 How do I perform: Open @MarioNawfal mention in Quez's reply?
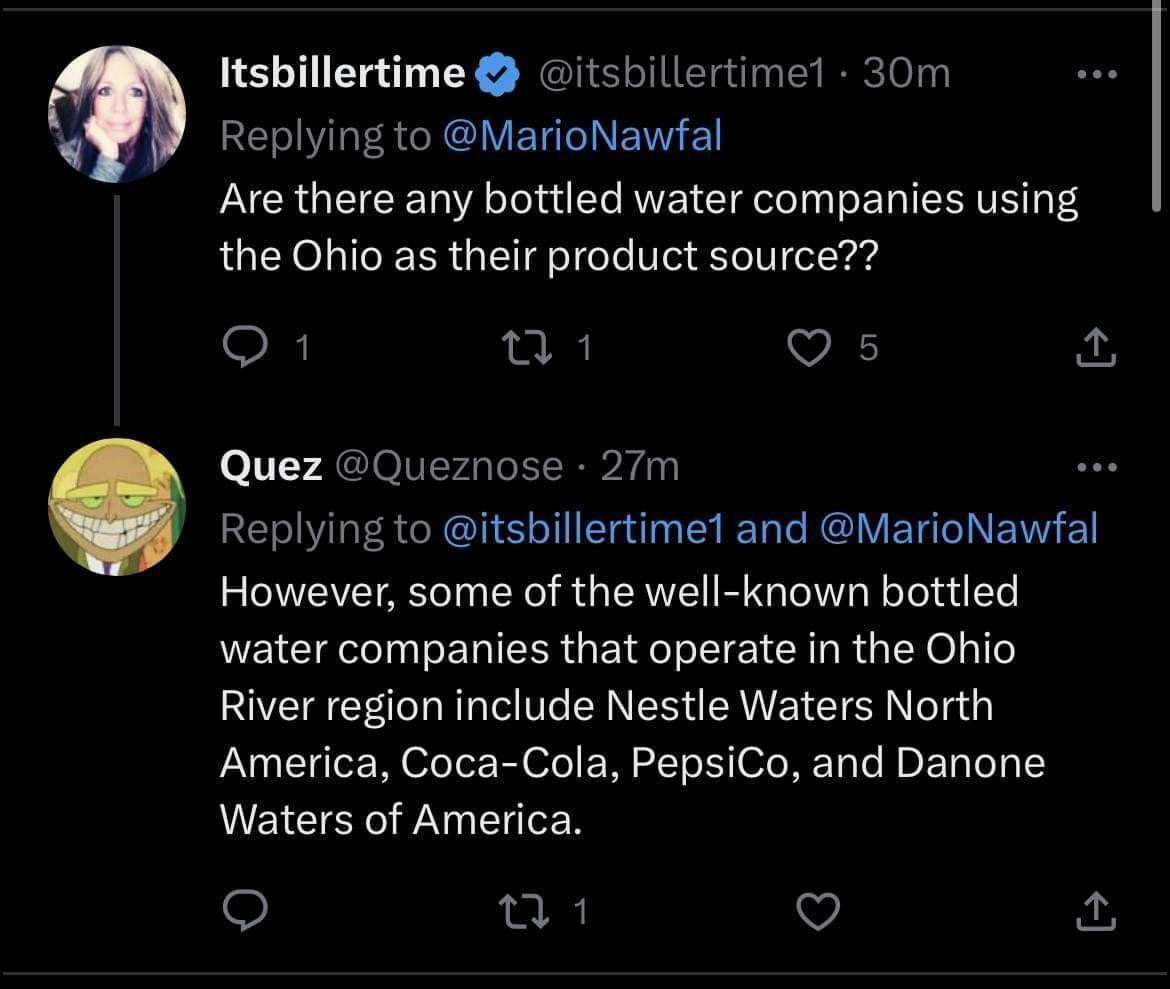point(957,528)
